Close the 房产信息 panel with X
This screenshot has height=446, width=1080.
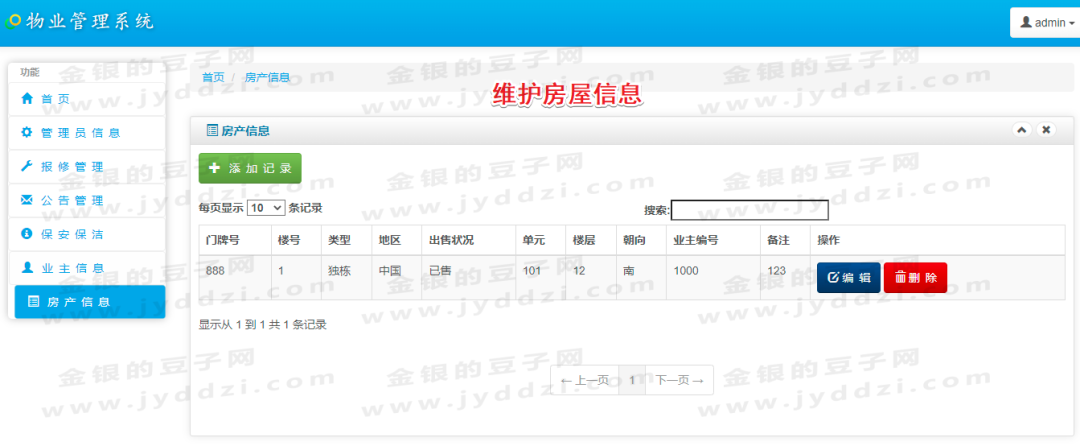tap(1046, 129)
